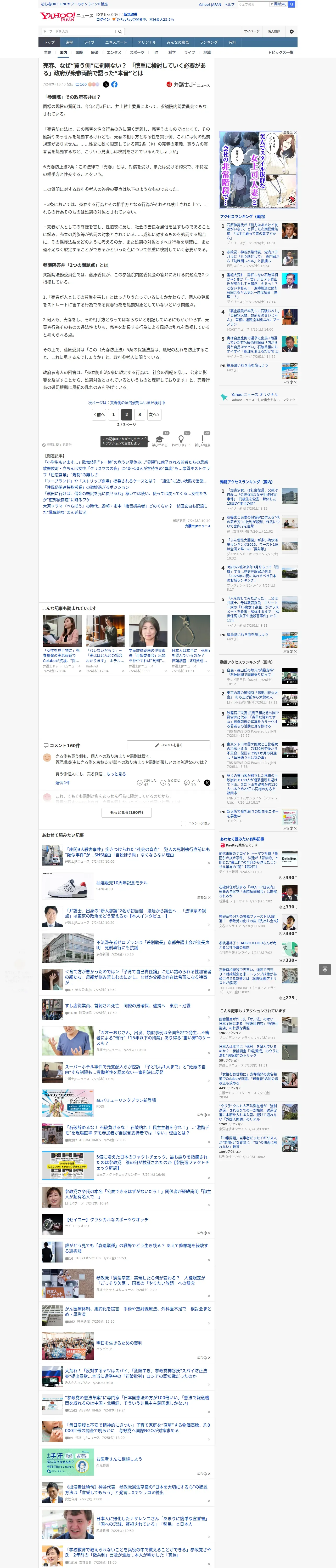Open settings via the gear icon
The image size is (336, 1568).
coord(292,32)
